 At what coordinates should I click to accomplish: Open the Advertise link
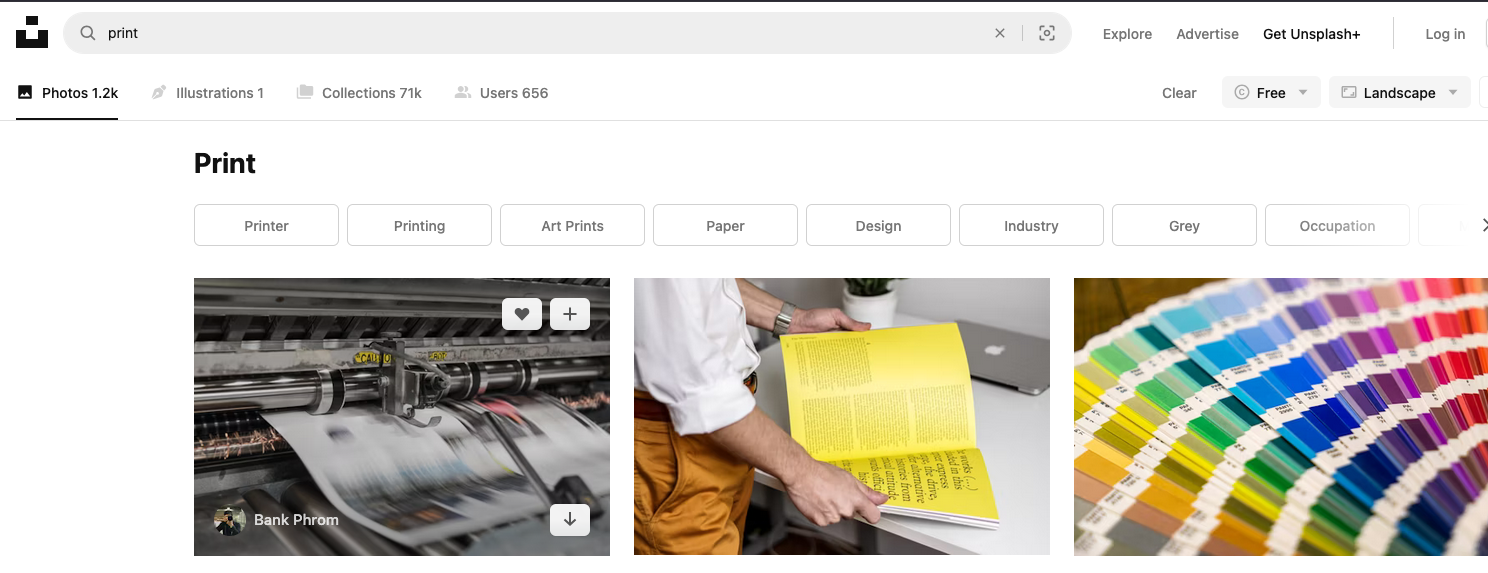1207,34
